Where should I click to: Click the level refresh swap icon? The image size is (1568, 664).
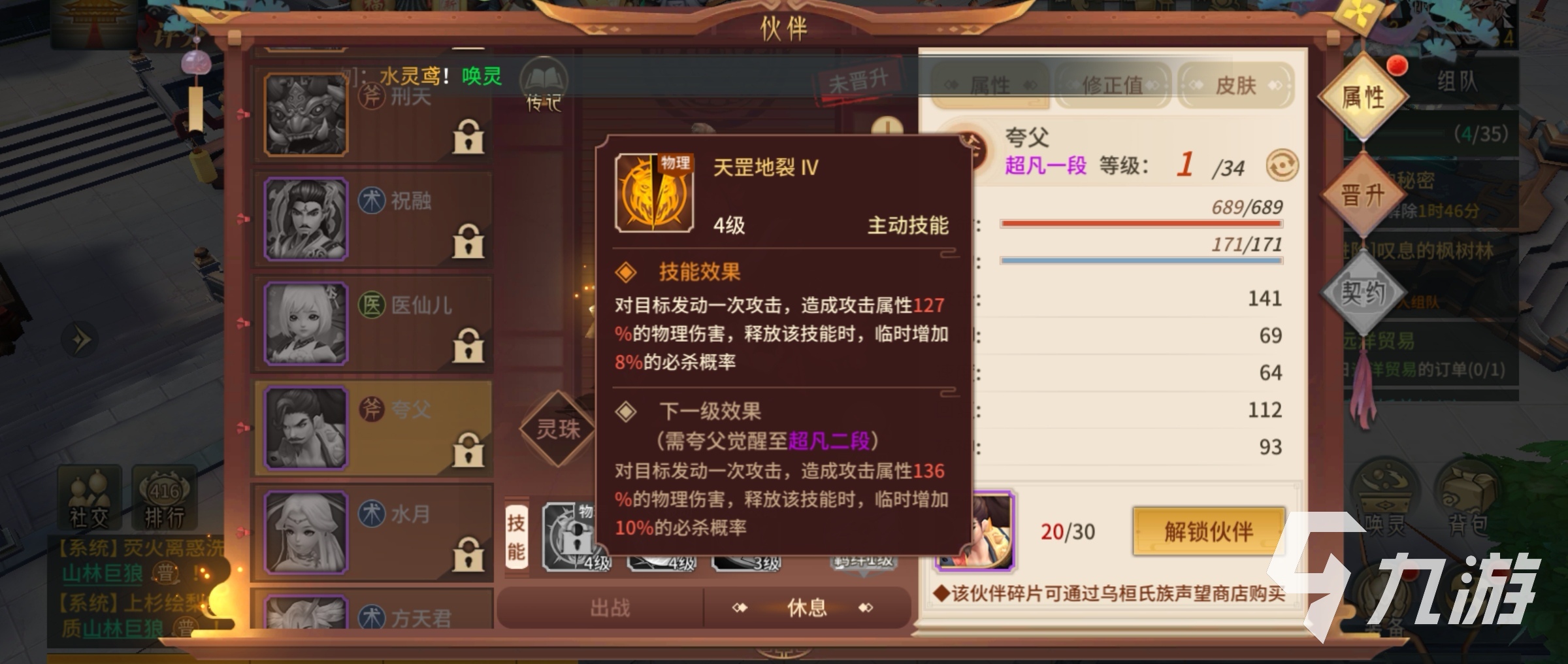pos(1281,165)
